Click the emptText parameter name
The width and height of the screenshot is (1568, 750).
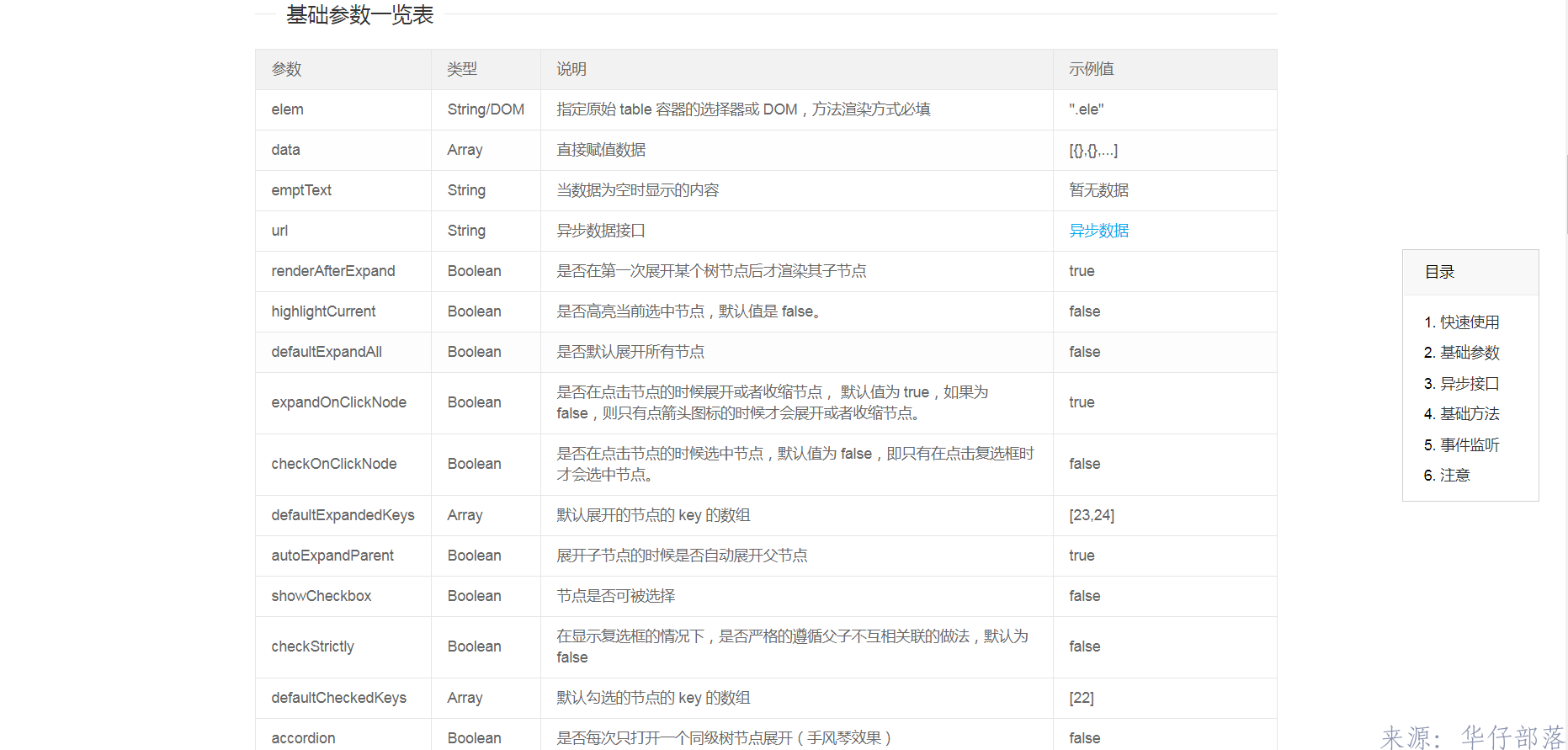click(301, 190)
